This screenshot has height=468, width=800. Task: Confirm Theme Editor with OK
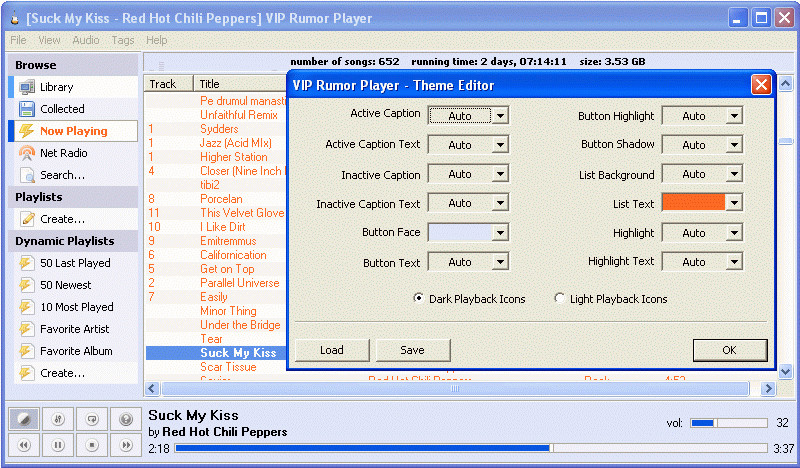[730, 350]
